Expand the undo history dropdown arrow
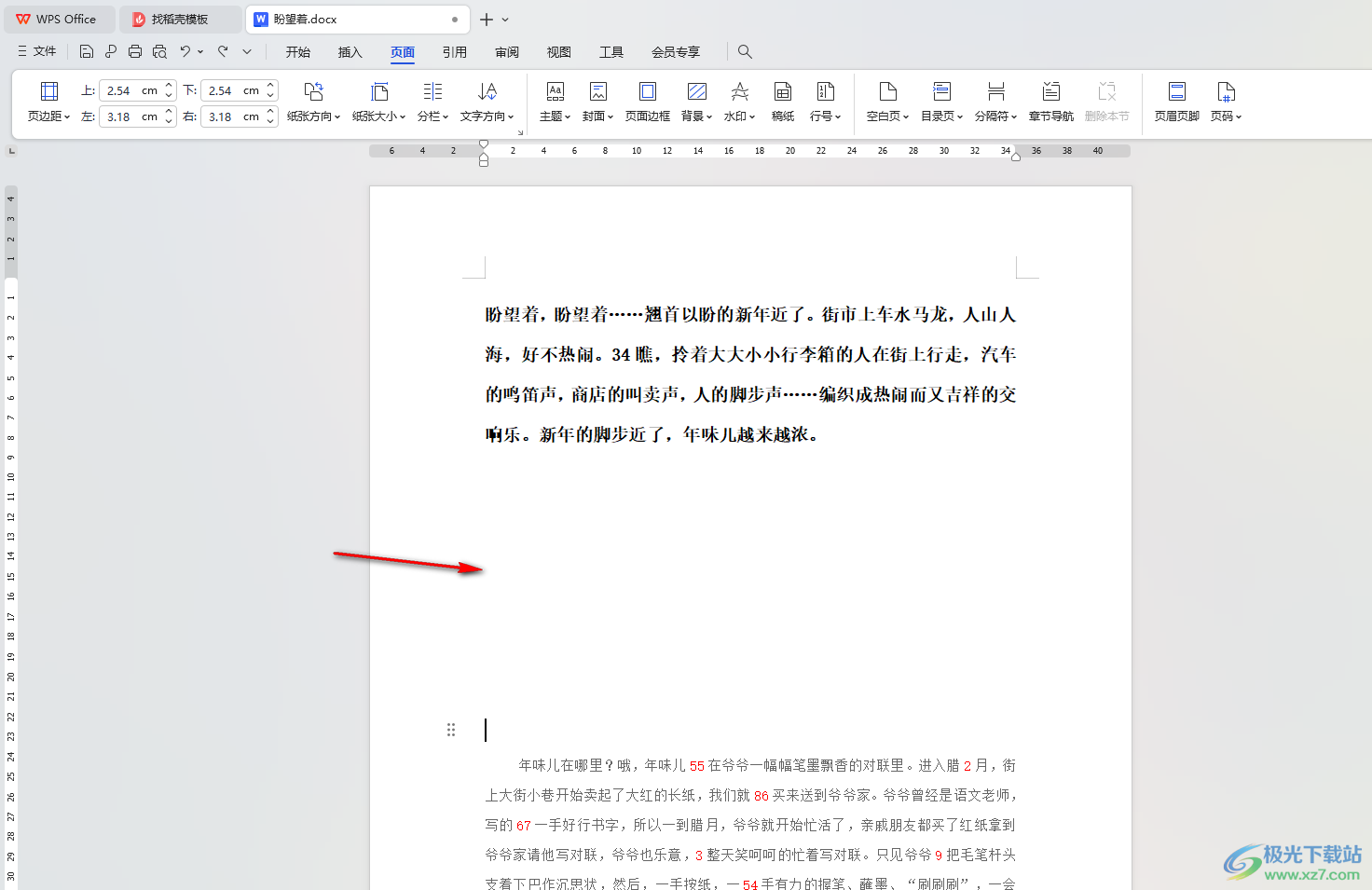 coord(200,52)
